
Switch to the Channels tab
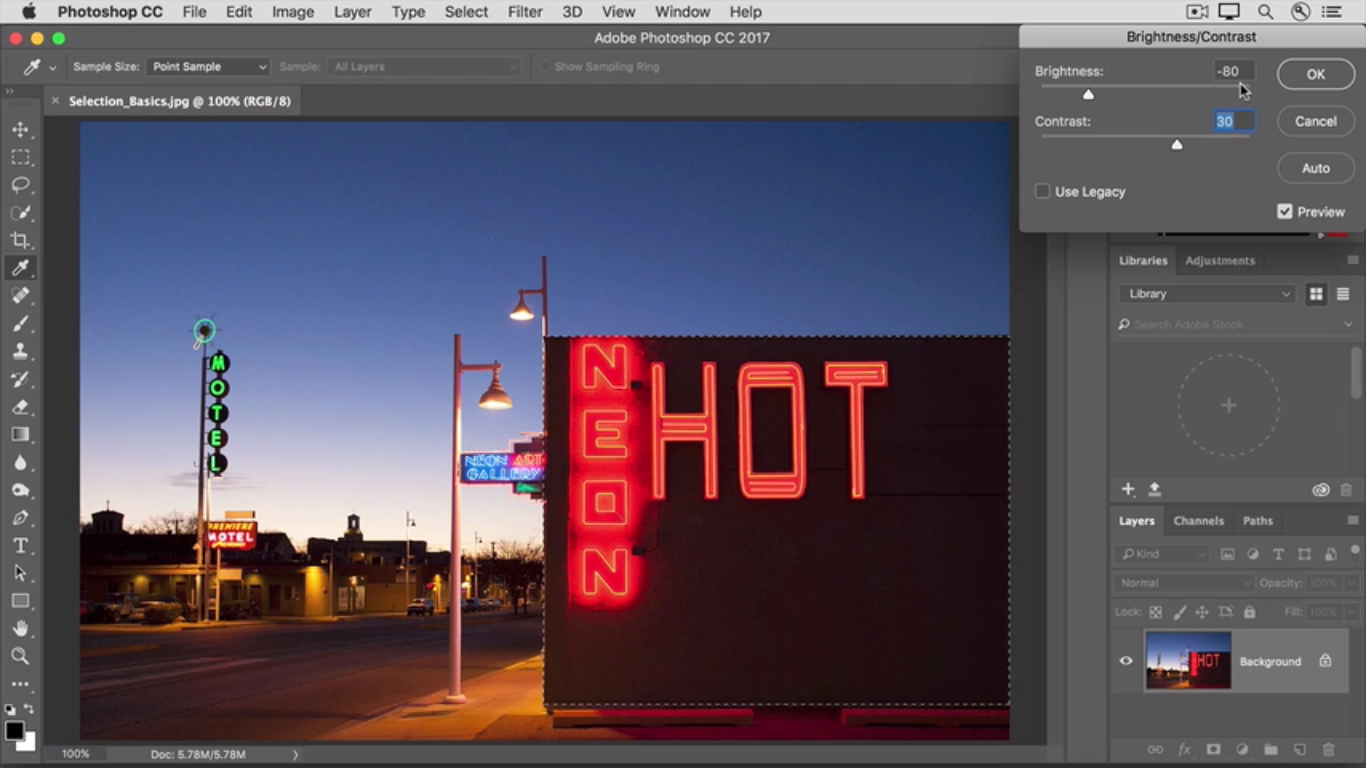click(1198, 521)
